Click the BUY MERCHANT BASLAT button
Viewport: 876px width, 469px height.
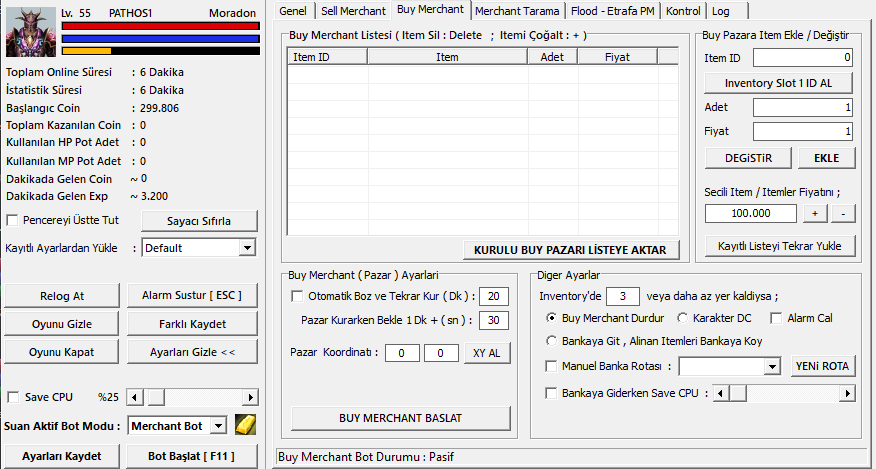coord(401,417)
